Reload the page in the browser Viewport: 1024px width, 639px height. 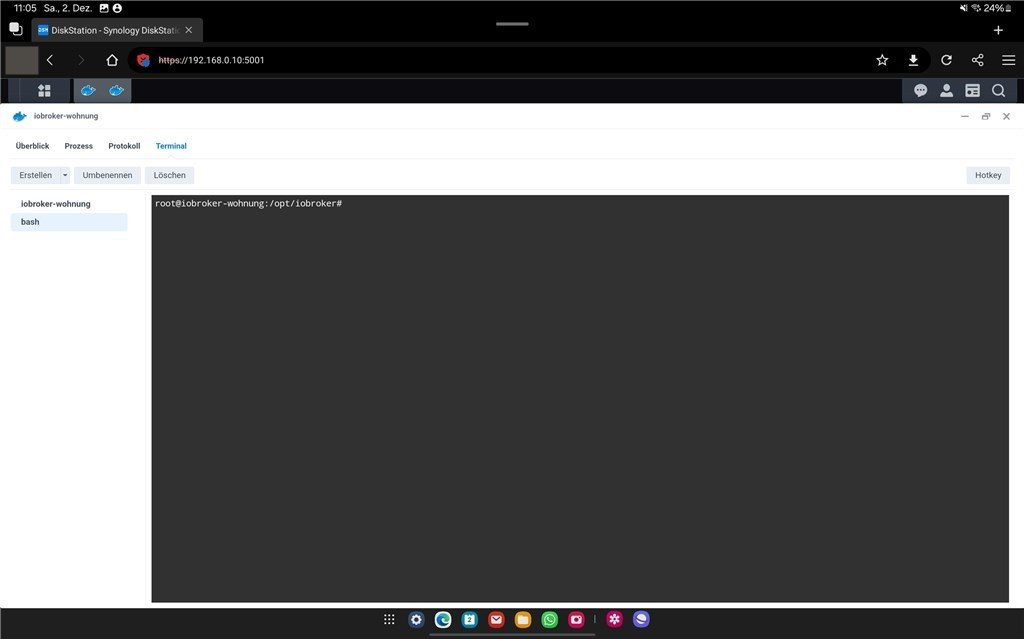pos(946,60)
